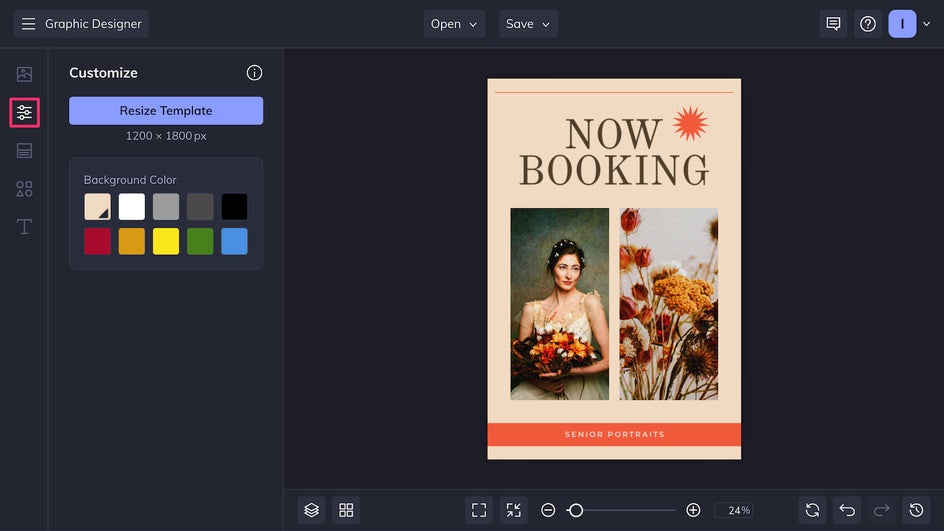Image resolution: width=944 pixels, height=531 pixels.
Task: Click the zoom out minus icon
Action: 548,510
